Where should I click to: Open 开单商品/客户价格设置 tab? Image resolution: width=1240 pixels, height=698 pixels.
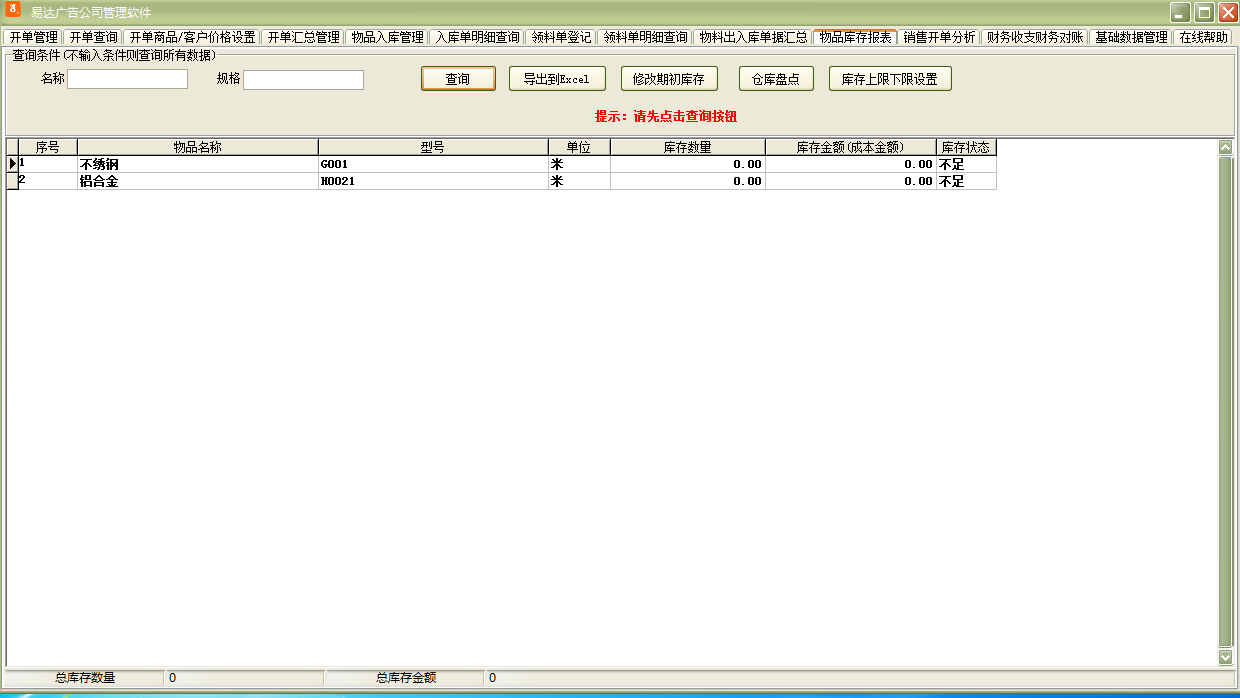192,37
